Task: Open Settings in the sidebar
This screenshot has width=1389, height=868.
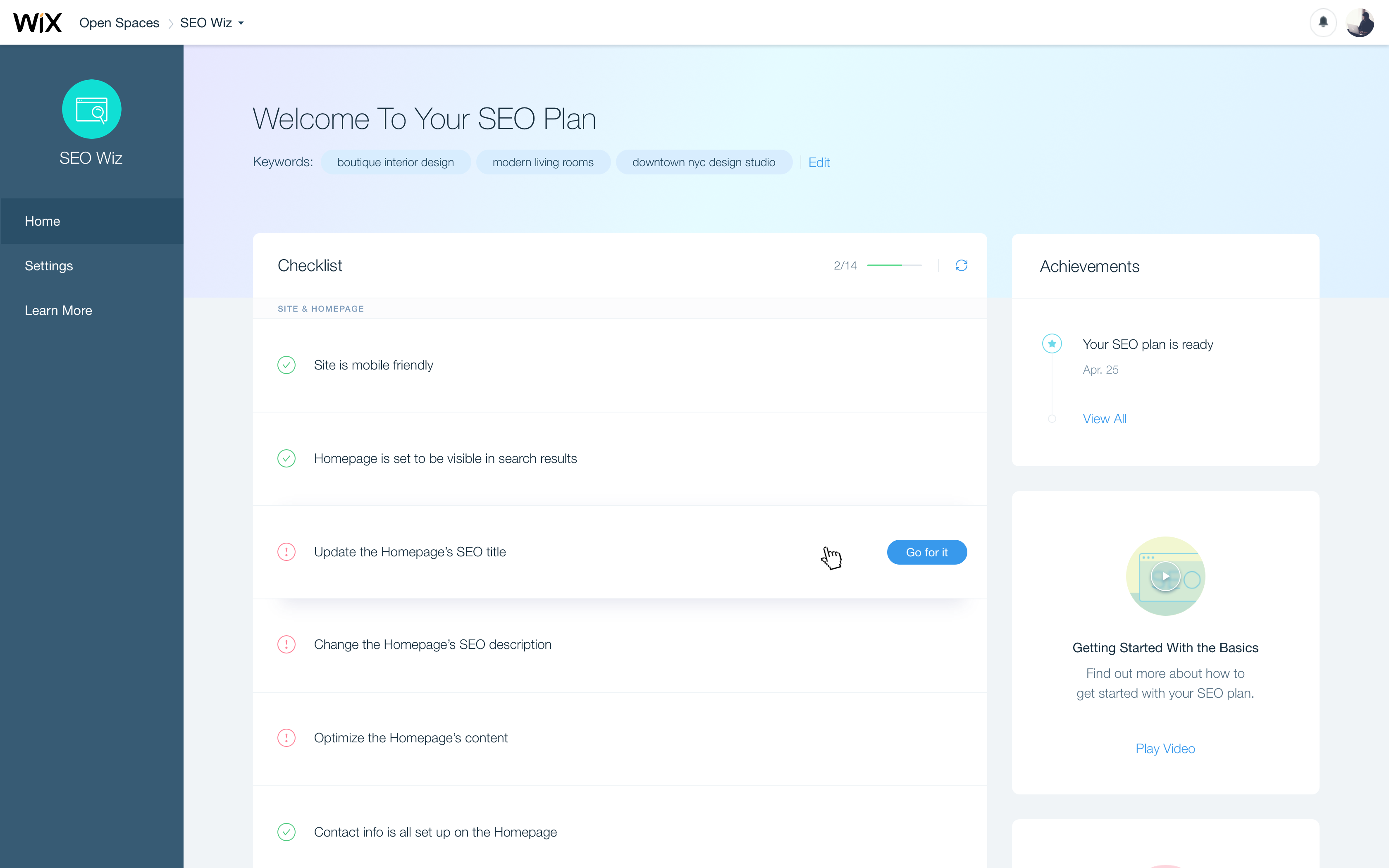Action: (49, 266)
